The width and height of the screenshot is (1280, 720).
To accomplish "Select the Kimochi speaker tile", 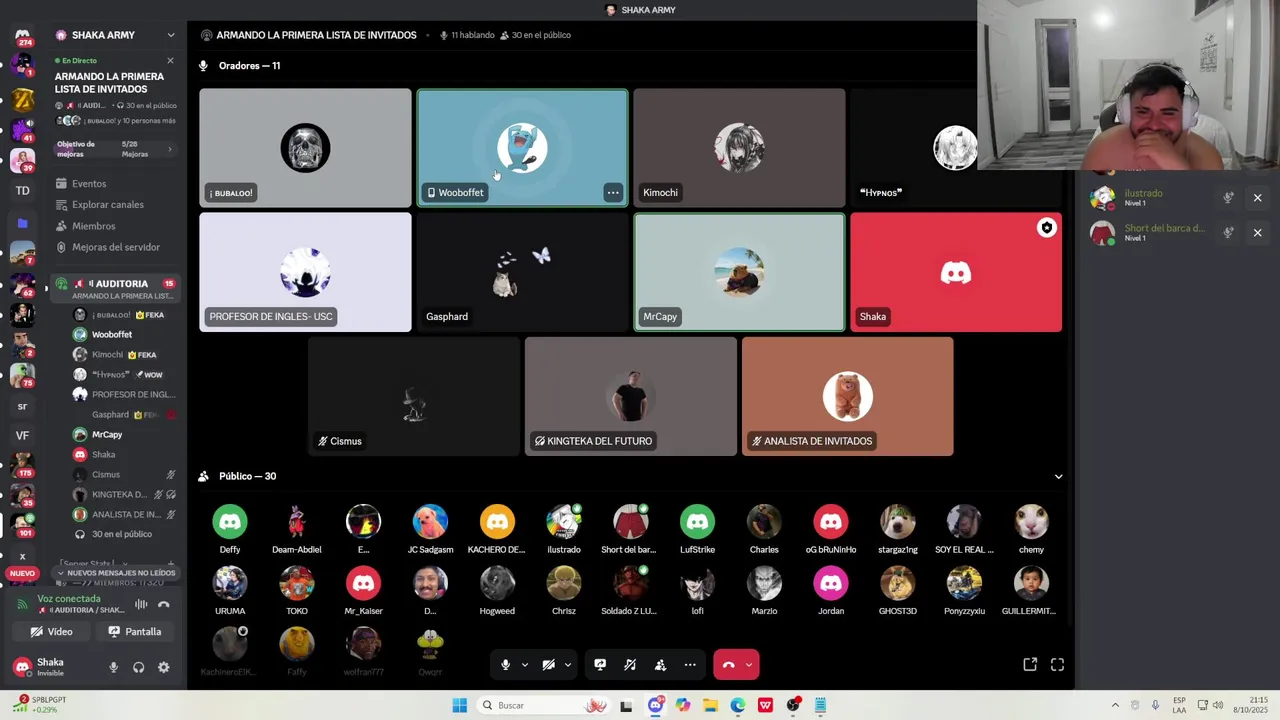I will 739,148.
